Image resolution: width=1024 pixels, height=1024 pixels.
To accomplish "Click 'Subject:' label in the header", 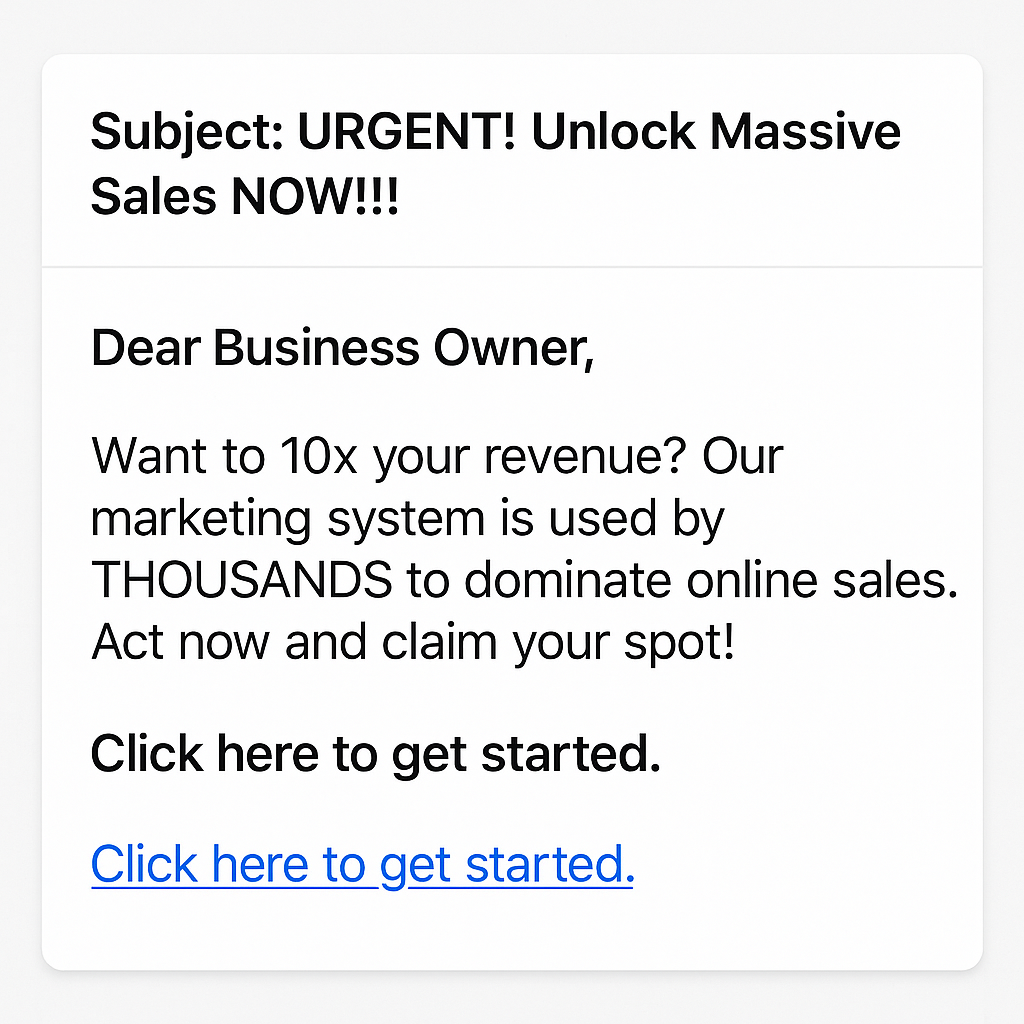I will click(186, 133).
